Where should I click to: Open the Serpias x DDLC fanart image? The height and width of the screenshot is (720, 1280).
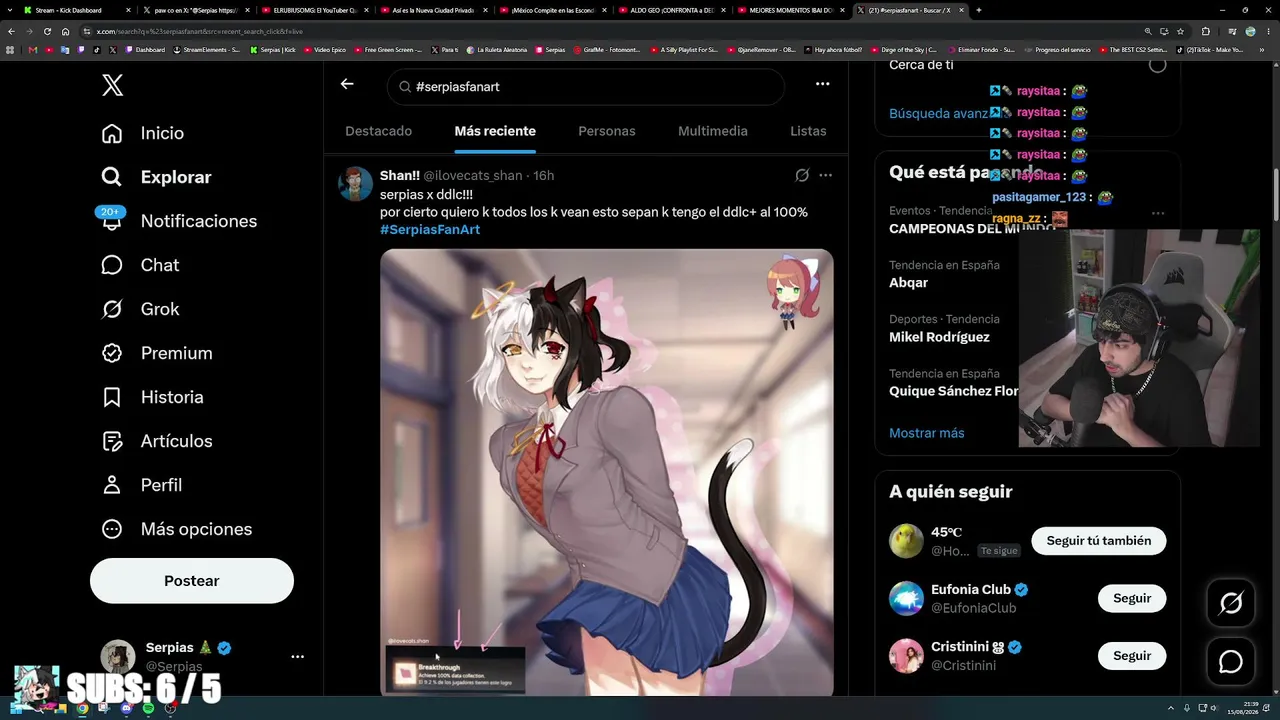[x=607, y=472]
